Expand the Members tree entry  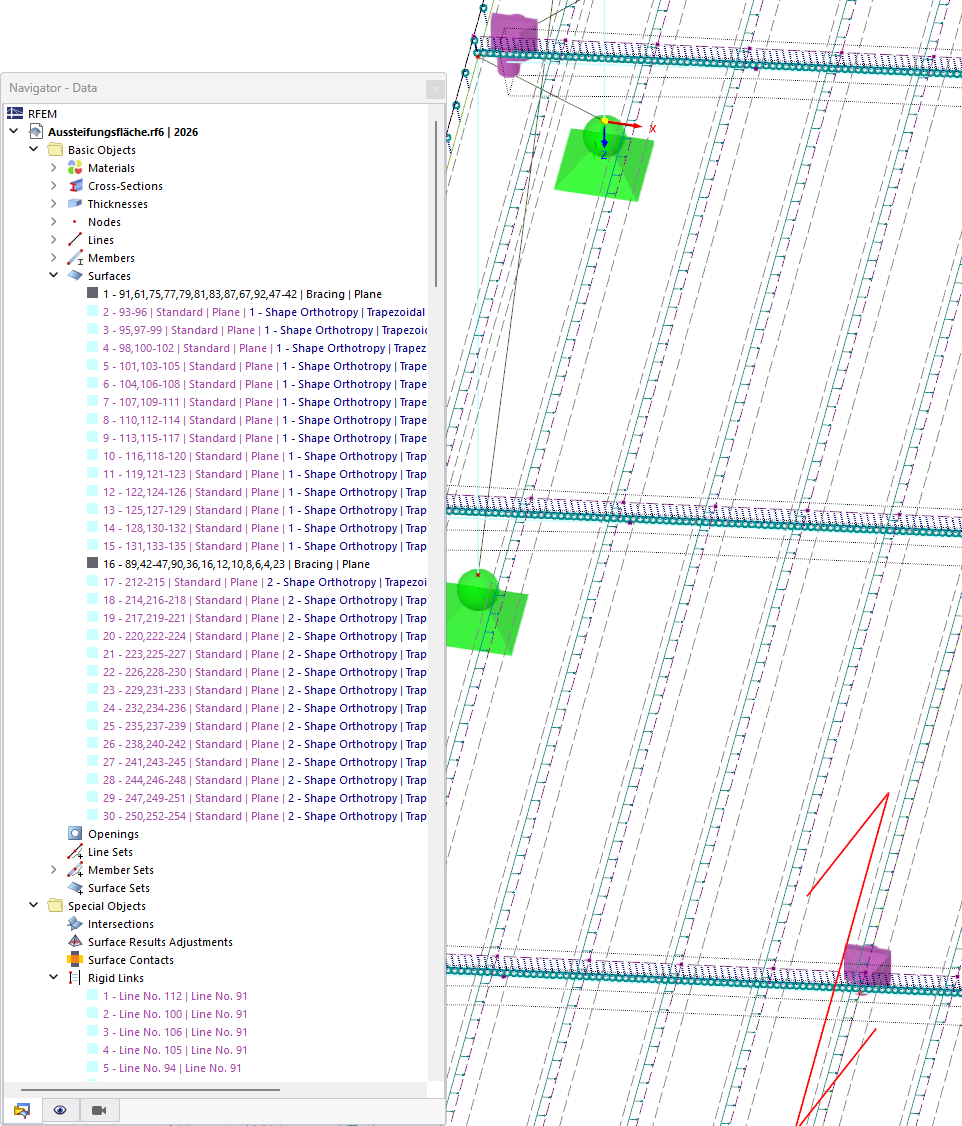[54, 257]
